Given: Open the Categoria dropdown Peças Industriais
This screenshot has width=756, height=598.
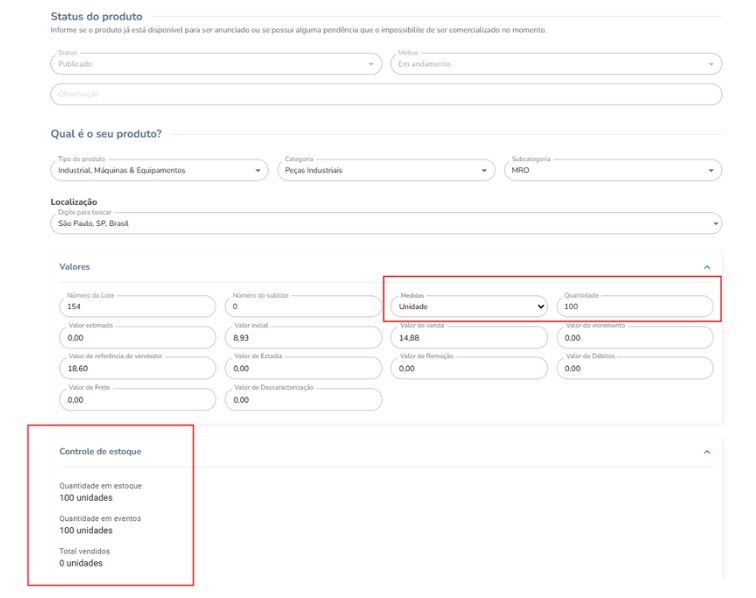Looking at the screenshot, I should click(386, 170).
